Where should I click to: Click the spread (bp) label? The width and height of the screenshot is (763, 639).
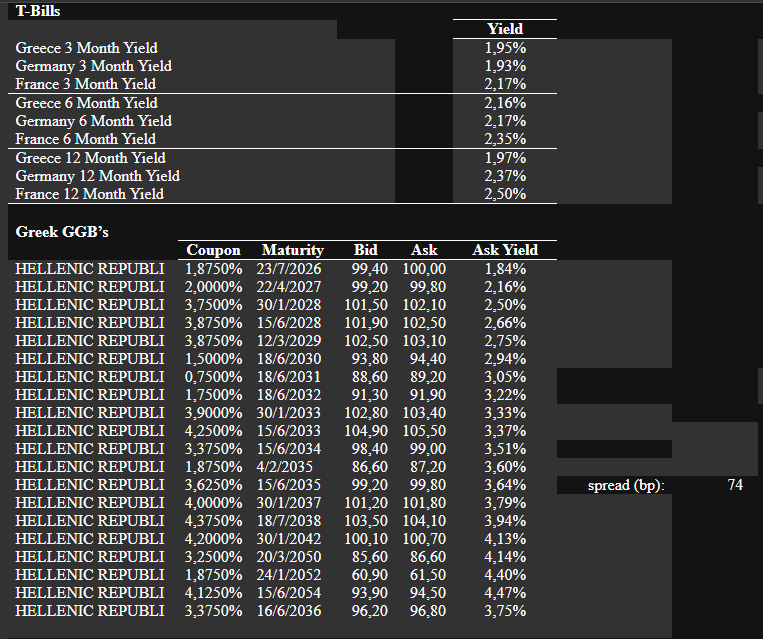click(626, 485)
